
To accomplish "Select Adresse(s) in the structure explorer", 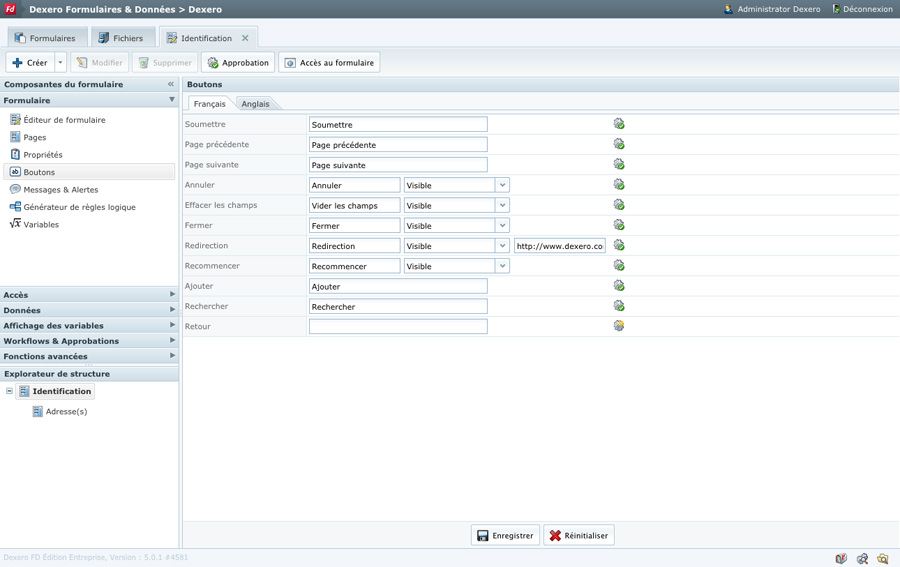I will [x=60, y=411].
